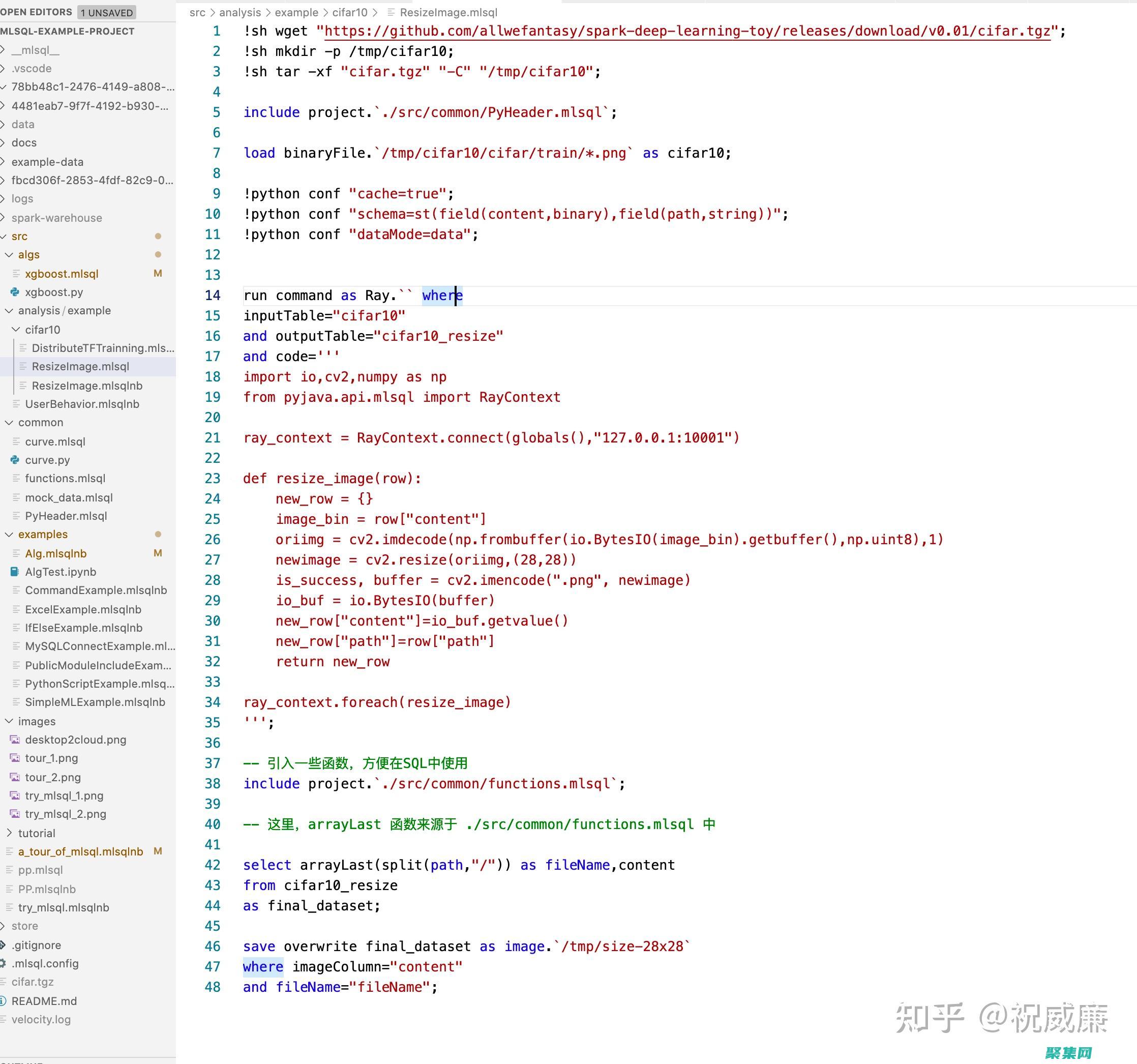Click the image icon next to desktop2cloud.png
Screen dimensions: 1137x1064
pyautogui.click(x=15, y=740)
